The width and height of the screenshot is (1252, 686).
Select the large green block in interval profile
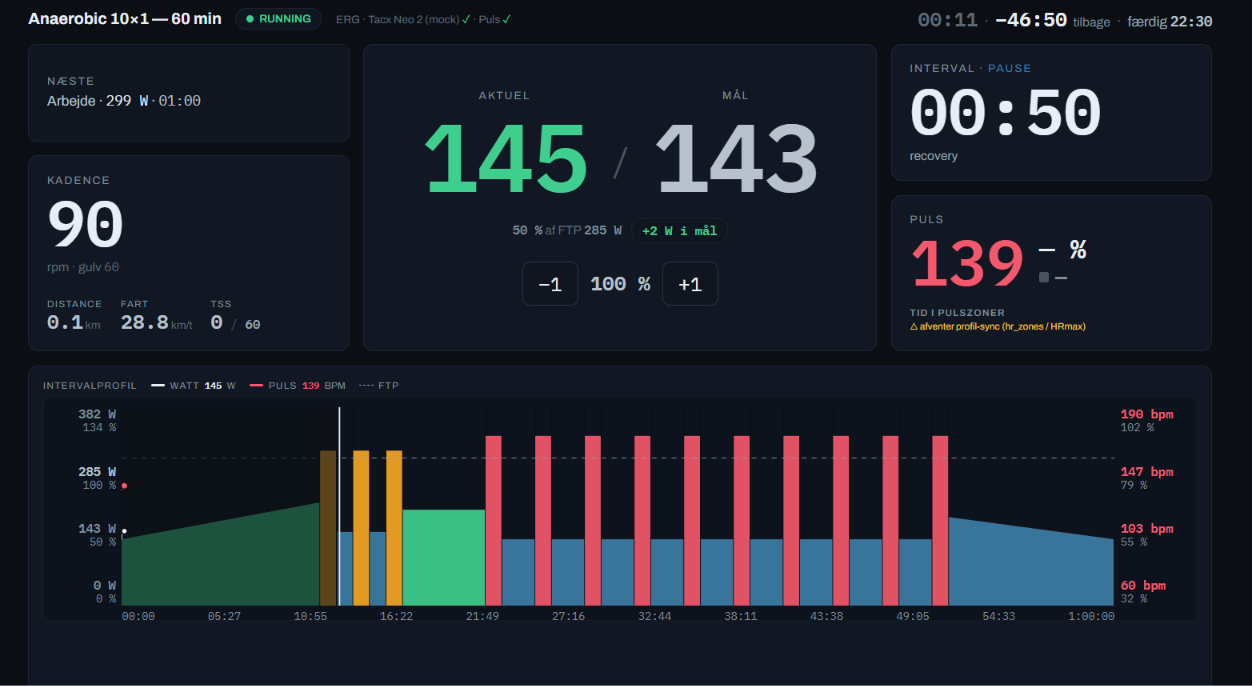click(443, 557)
